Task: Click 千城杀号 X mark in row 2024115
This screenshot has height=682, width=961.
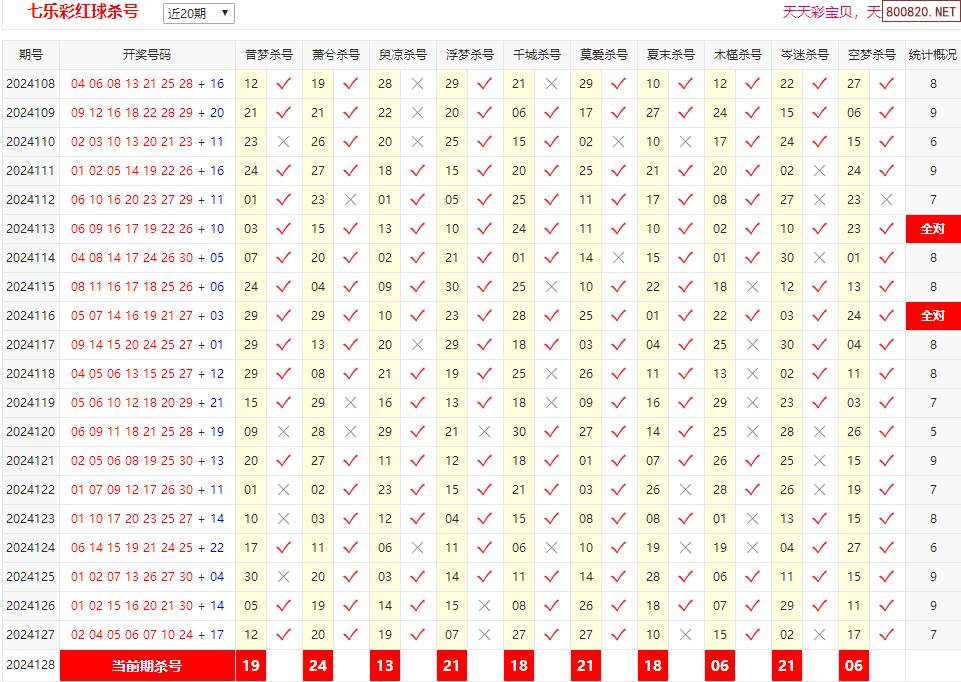Action: [552, 287]
